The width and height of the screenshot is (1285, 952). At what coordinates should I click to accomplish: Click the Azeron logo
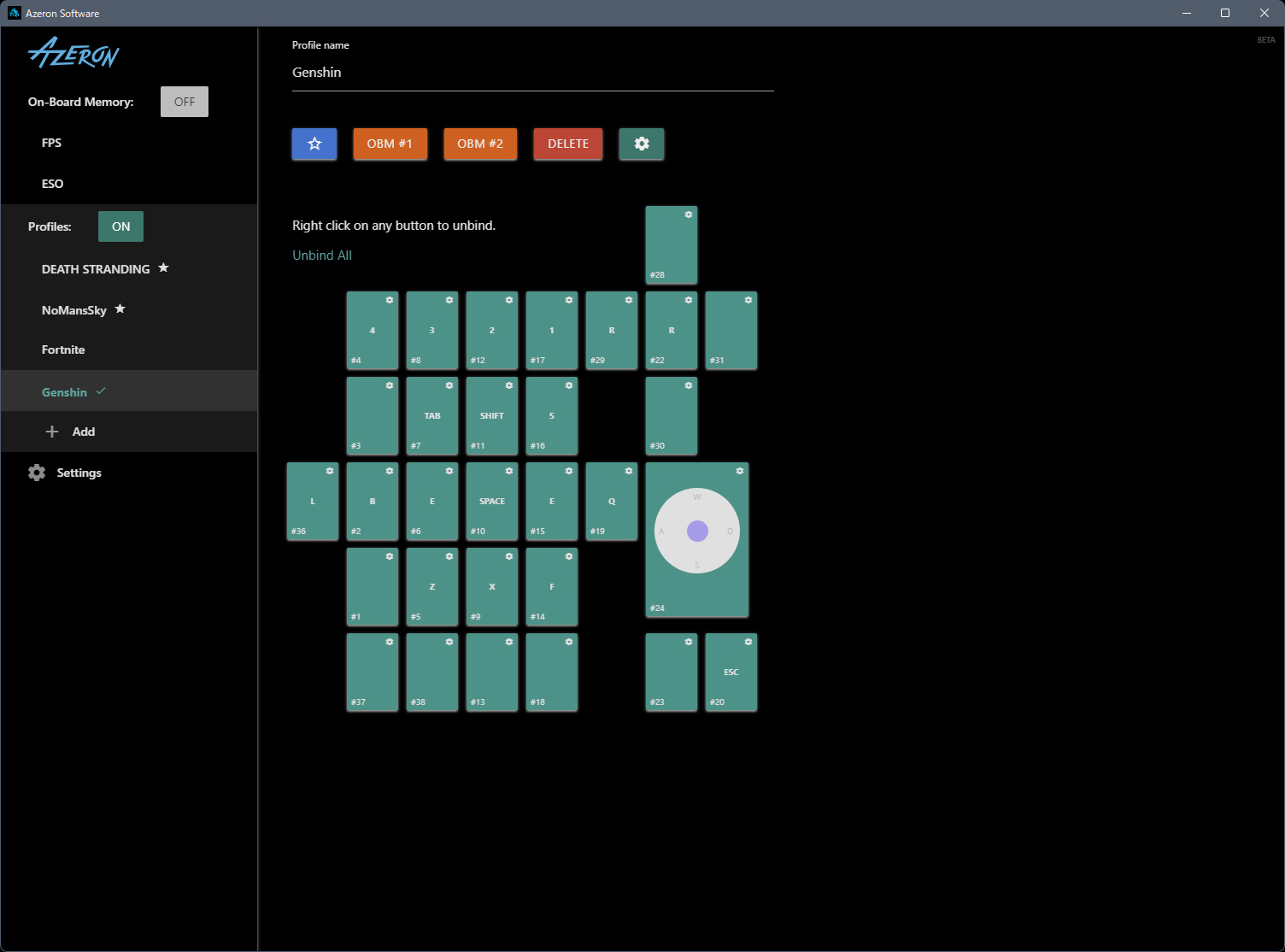point(73,53)
